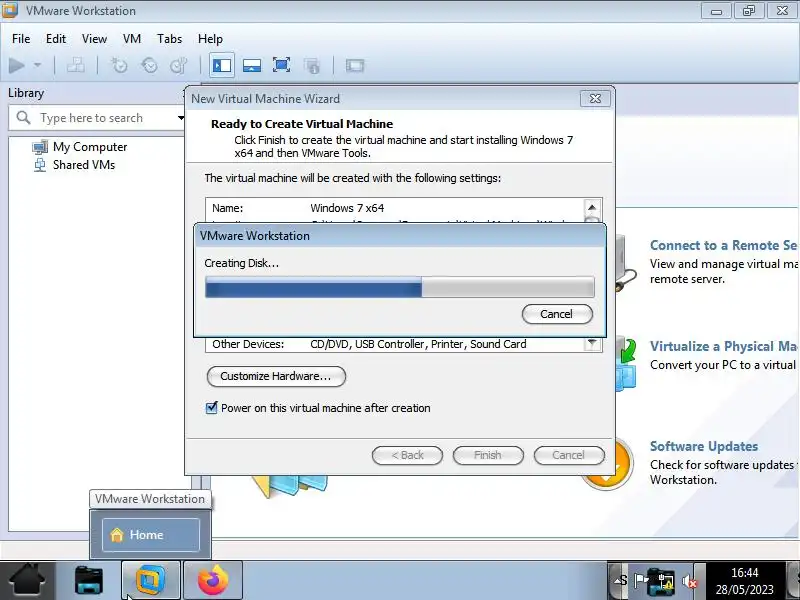Click the Virtualize a Physical Machine icon
Image resolution: width=800 pixels, height=600 pixels.
pos(626,365)
